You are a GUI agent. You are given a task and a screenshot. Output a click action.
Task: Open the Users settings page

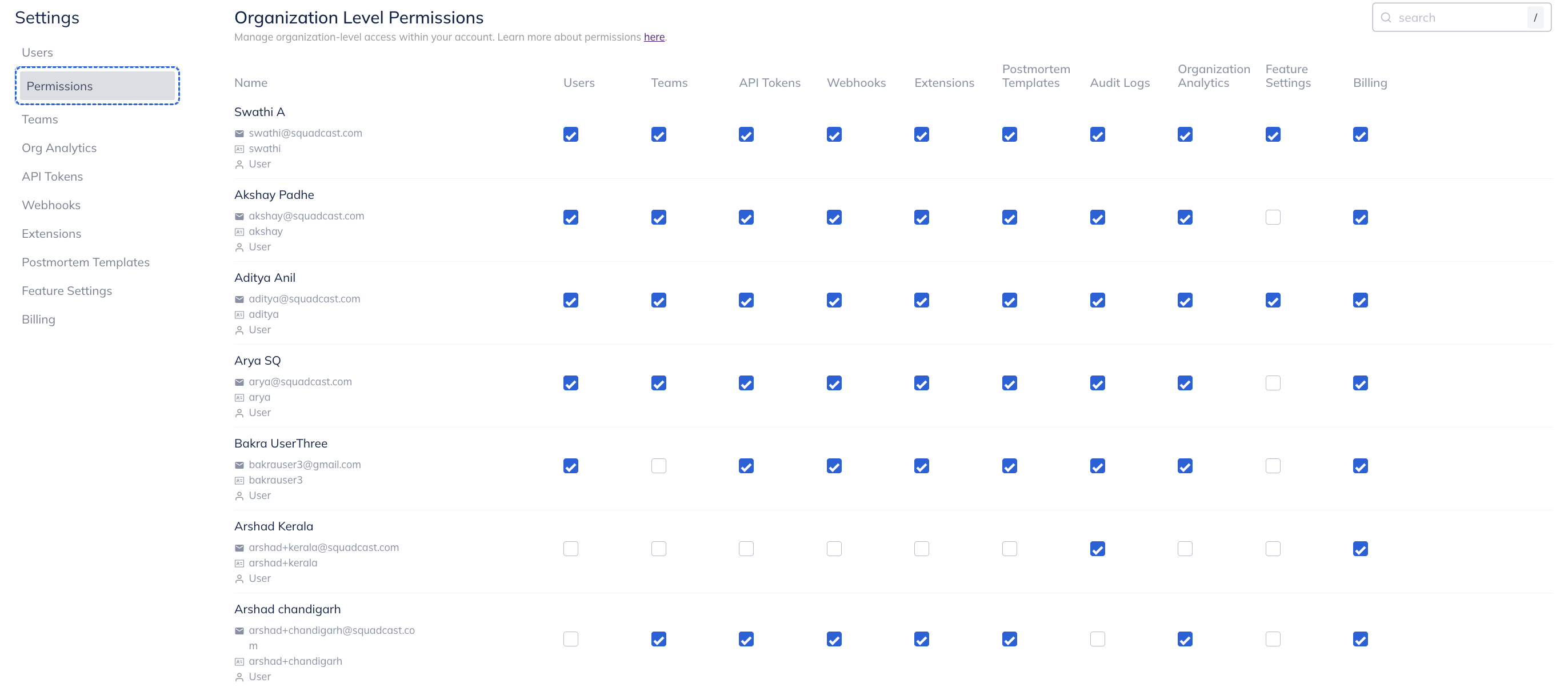pos(37,53)
